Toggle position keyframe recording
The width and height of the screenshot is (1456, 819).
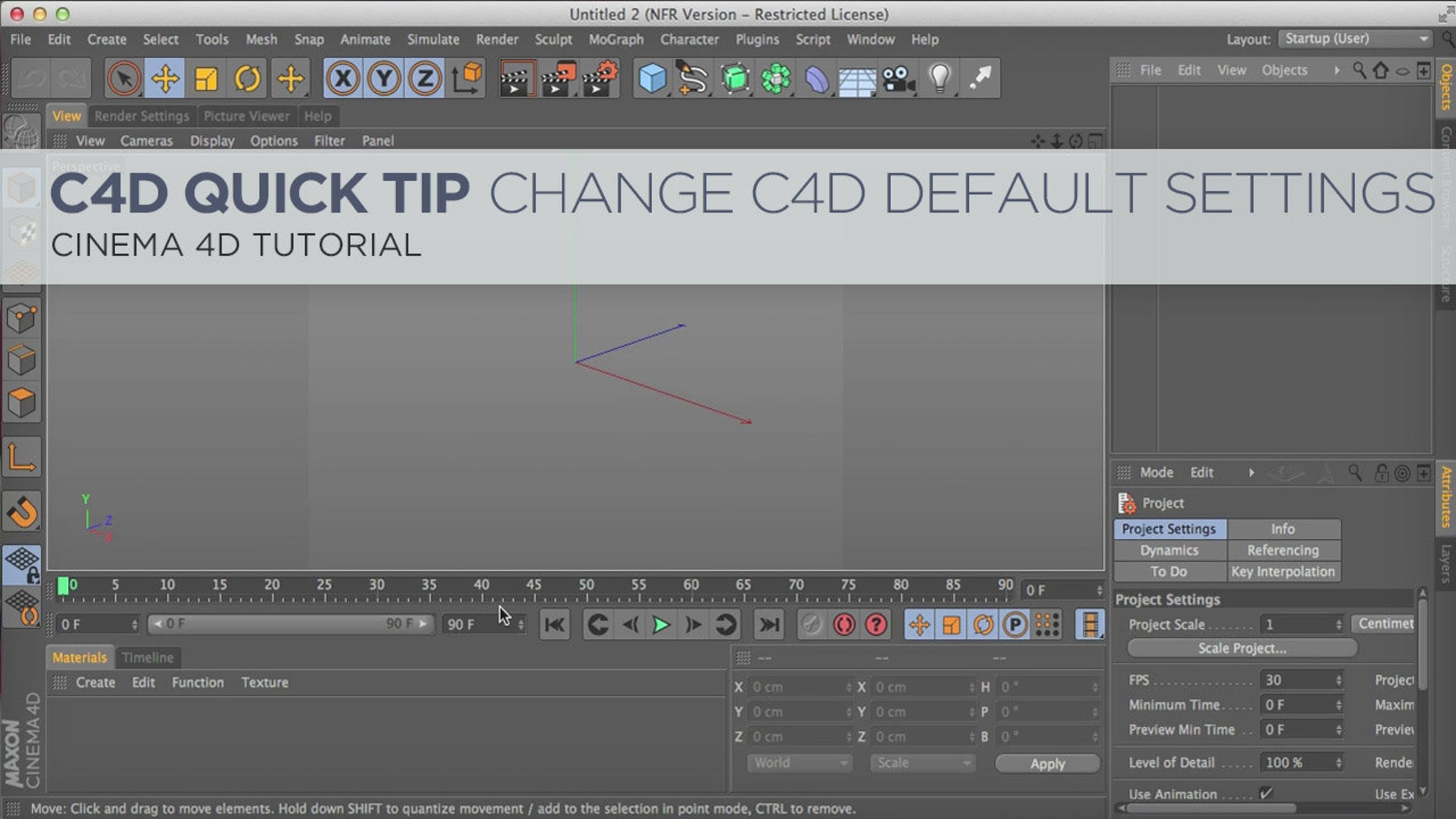tap(919, 624)
